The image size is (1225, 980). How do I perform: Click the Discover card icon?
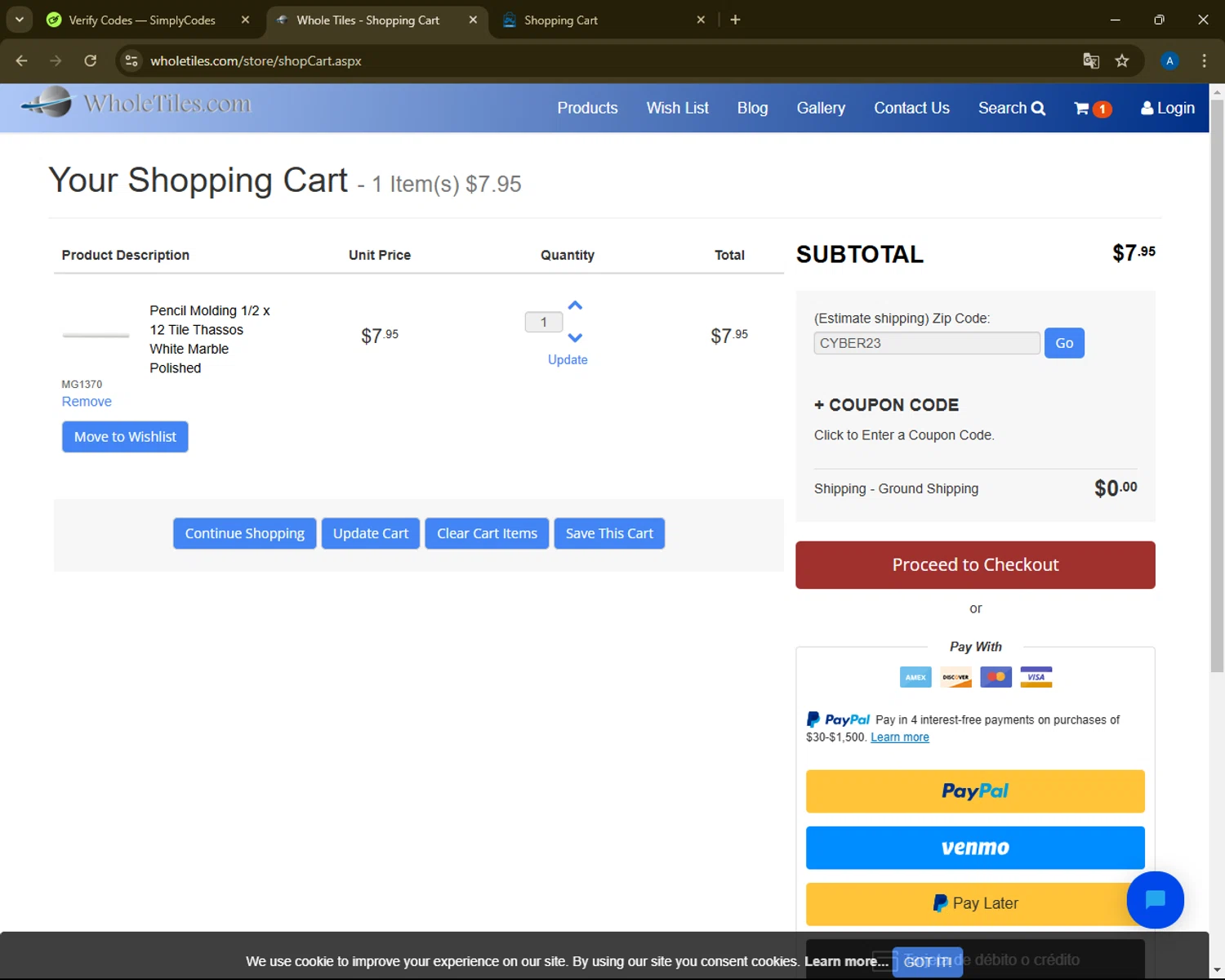click(x=955, y=677)
